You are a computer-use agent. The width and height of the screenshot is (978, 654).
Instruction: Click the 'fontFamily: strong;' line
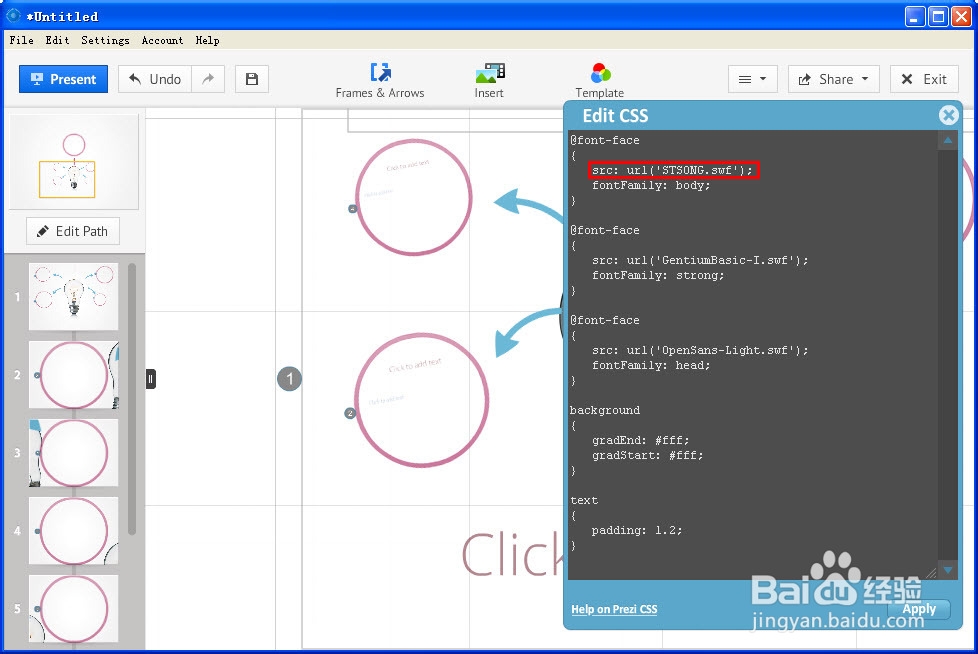tap(658, 275)
